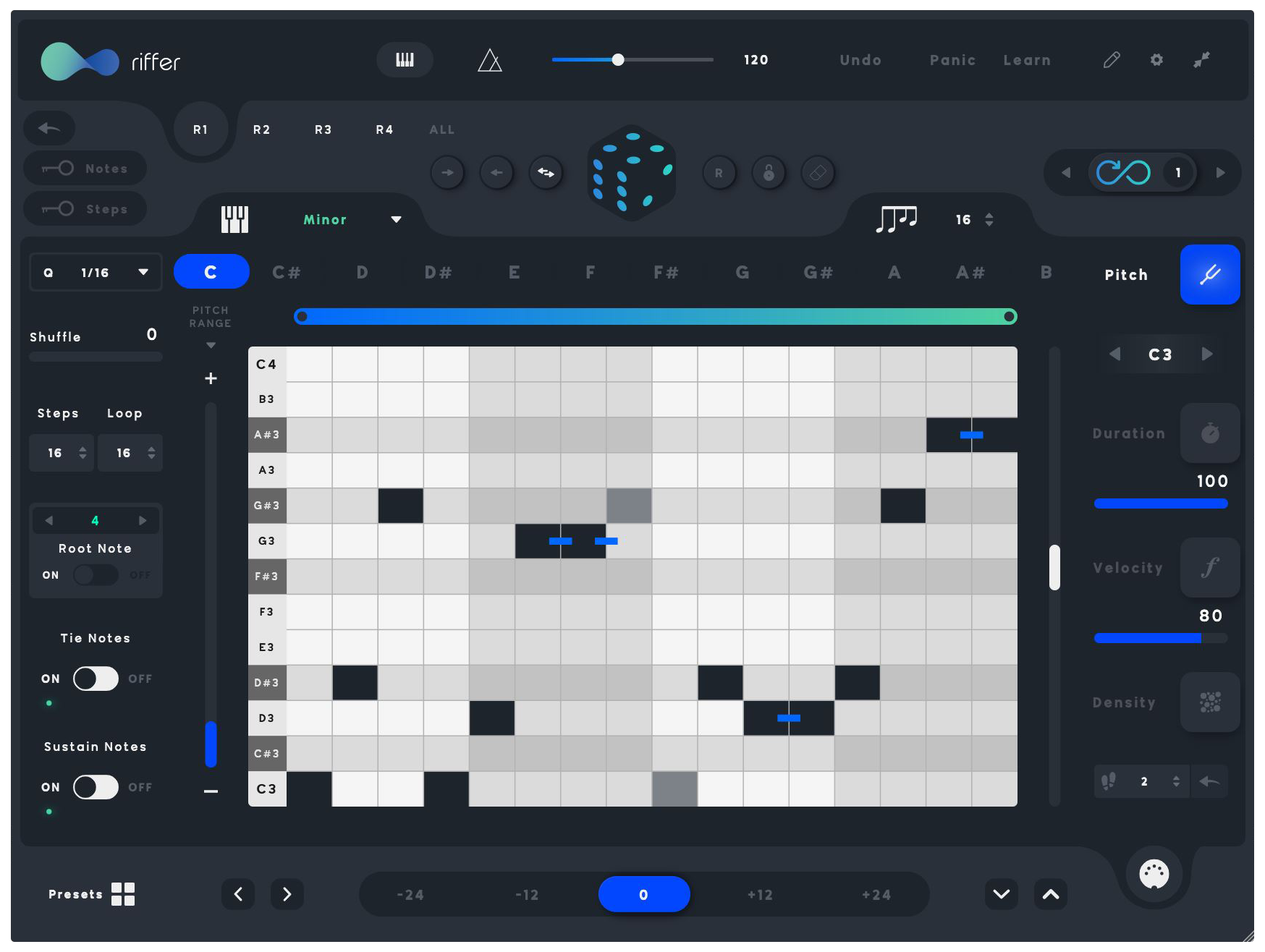Toggle Tie Notes off
1265x952 pixels.
coord(95,679)
